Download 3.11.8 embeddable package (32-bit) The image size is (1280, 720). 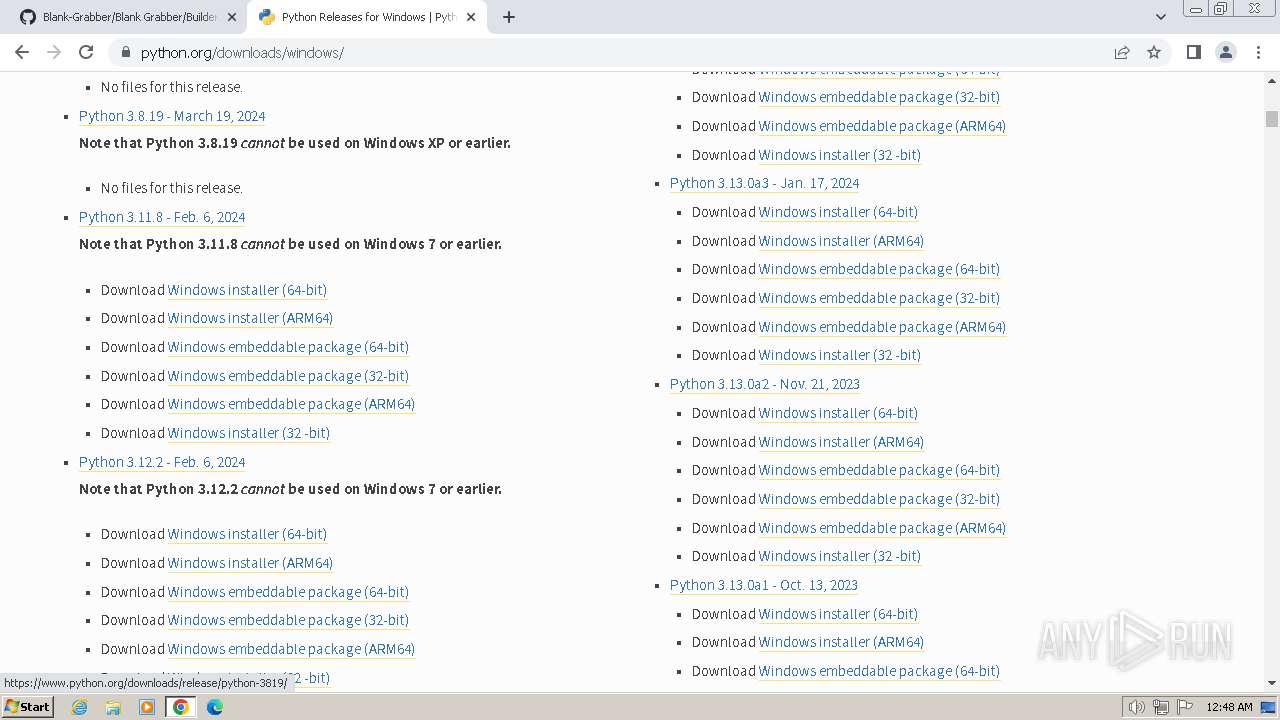(288, 376)
